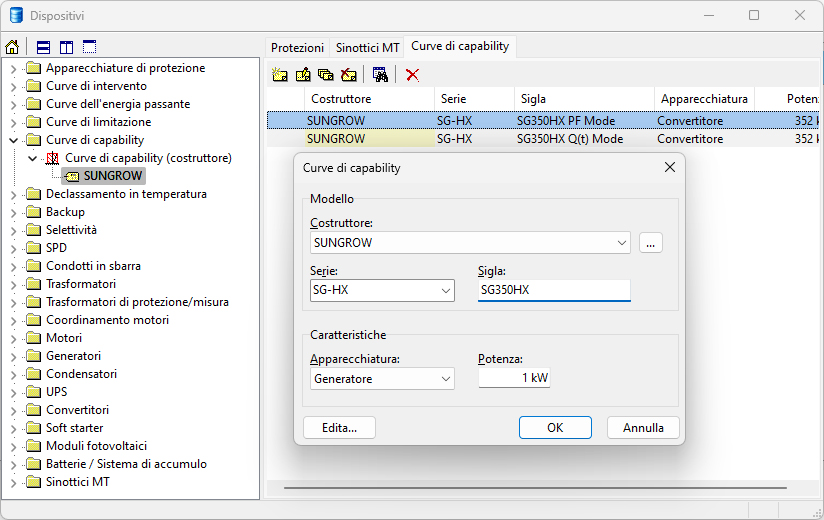824x520 pixels.
Task: Switch to the Protezioni tab
Action: (x=297, y=48)
